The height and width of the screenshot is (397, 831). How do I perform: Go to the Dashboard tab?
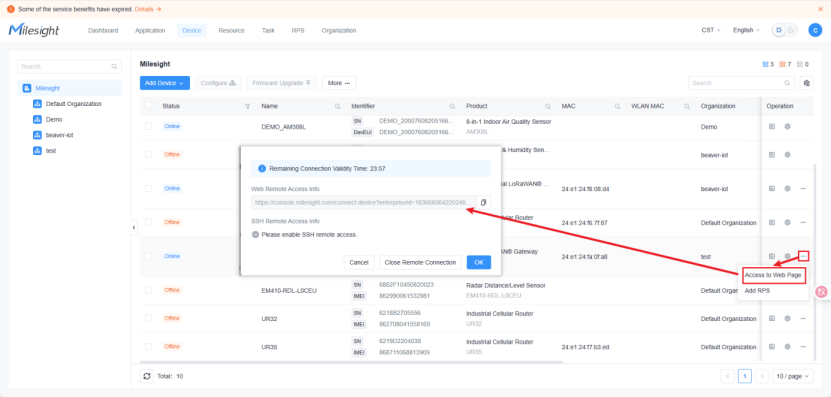coord(103,30)
